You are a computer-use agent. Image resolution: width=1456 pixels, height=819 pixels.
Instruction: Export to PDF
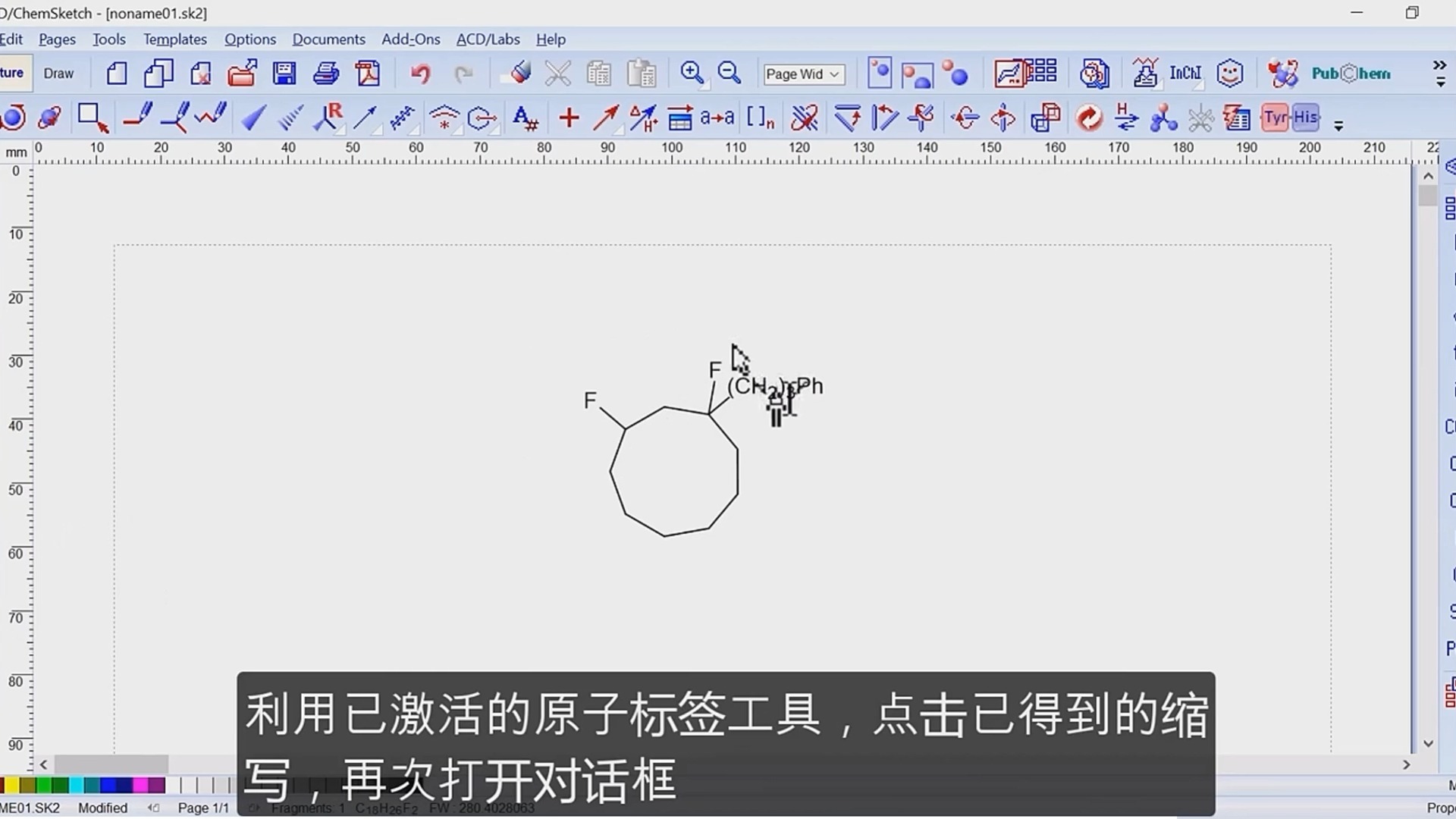point(368,74)
